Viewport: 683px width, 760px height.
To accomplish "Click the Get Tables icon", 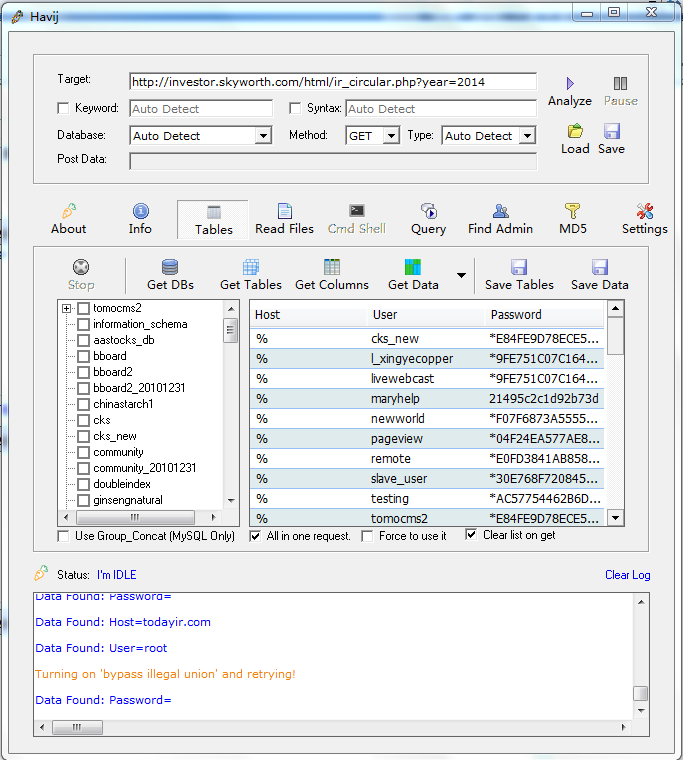I will click(251, 267).
